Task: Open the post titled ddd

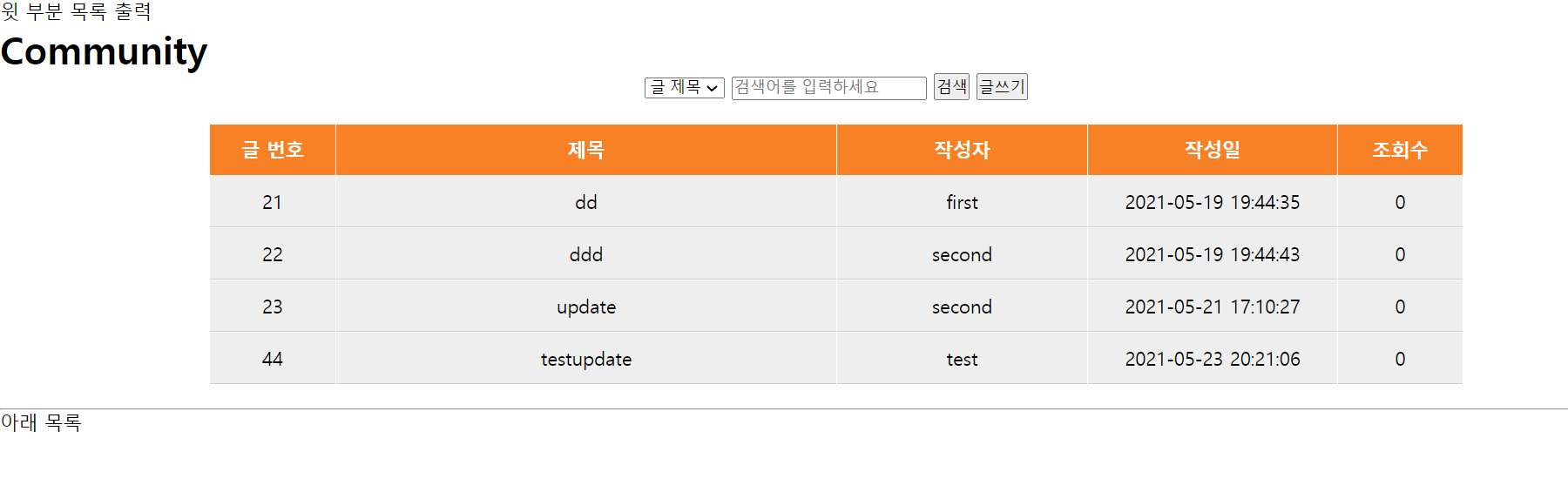Action: coord(586,254)
